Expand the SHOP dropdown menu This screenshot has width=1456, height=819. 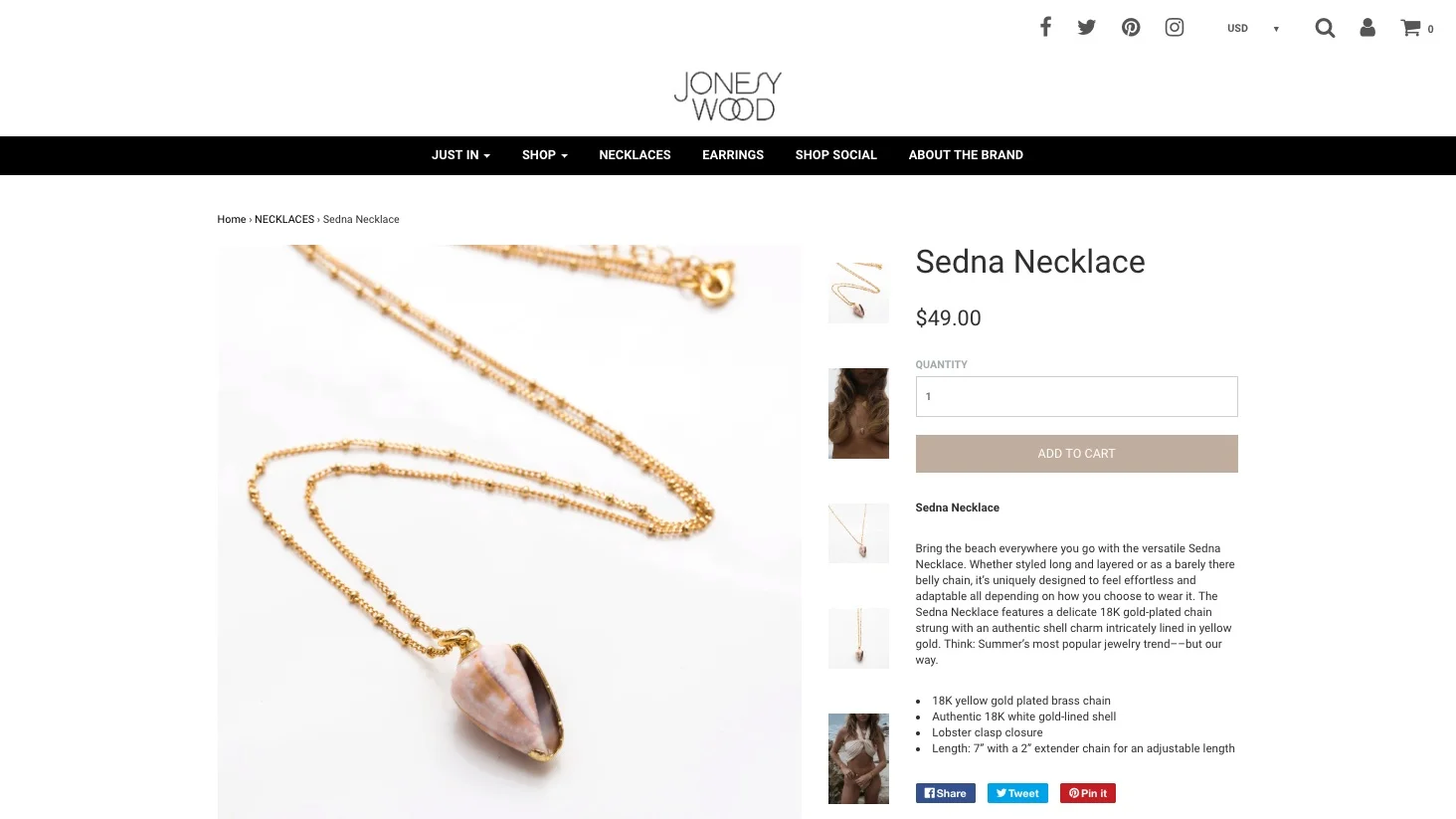click(x=545, y=155)
